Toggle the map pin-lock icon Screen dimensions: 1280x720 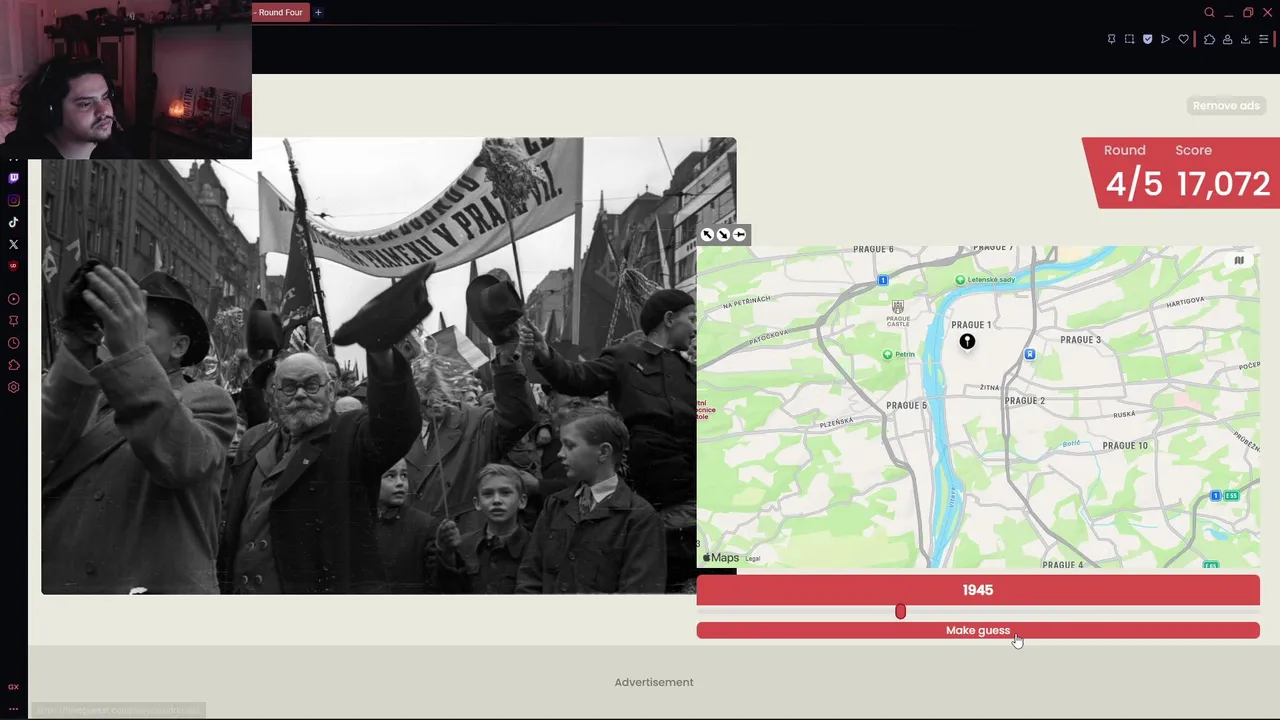(x=739, y=235)
